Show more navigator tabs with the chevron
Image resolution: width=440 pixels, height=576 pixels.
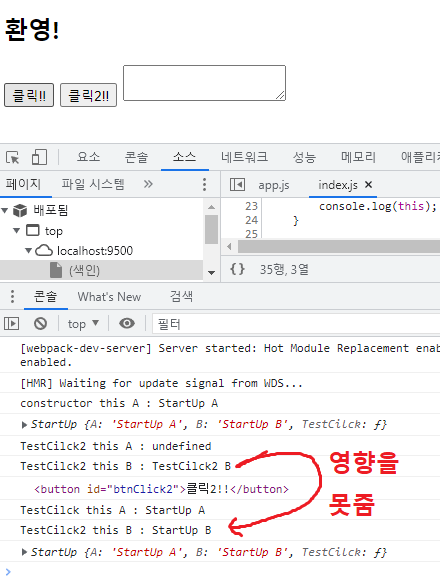point(148,184)
